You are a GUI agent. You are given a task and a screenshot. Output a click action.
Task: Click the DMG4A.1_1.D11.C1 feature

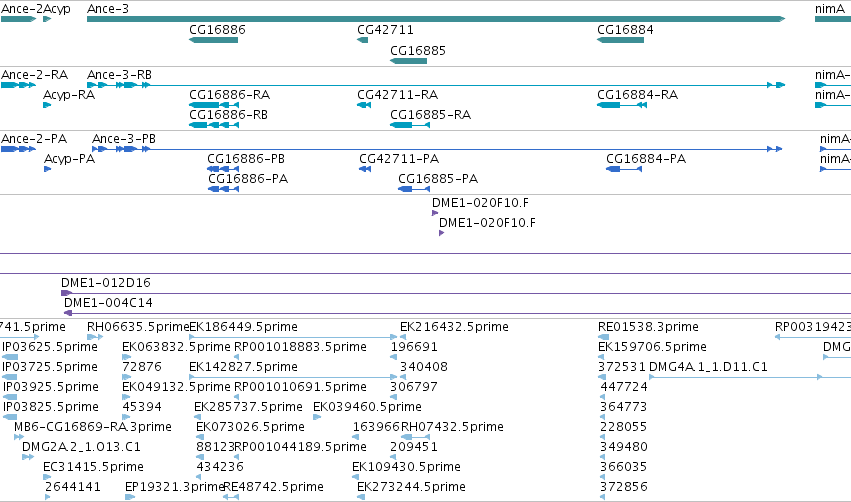click(750, 377)
